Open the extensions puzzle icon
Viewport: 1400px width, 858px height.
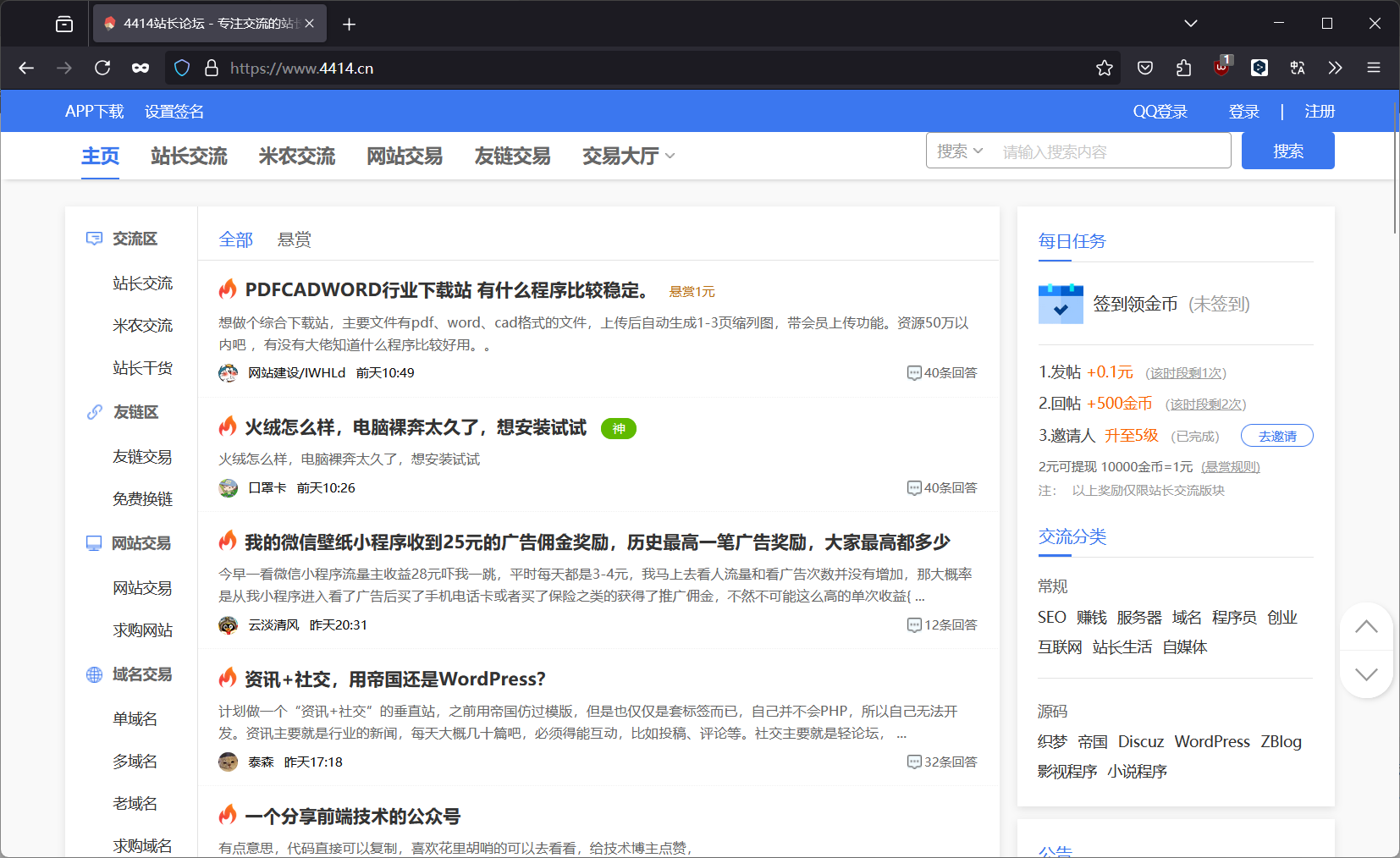[1183, 68]
